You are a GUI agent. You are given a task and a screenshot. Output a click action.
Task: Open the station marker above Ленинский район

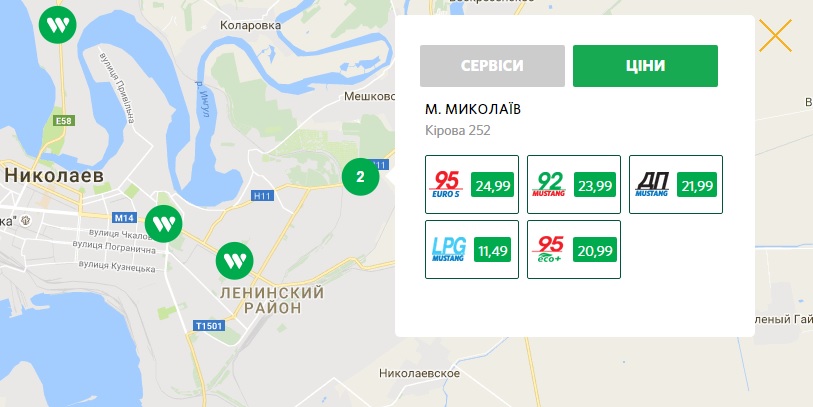[x=234, y=260]
